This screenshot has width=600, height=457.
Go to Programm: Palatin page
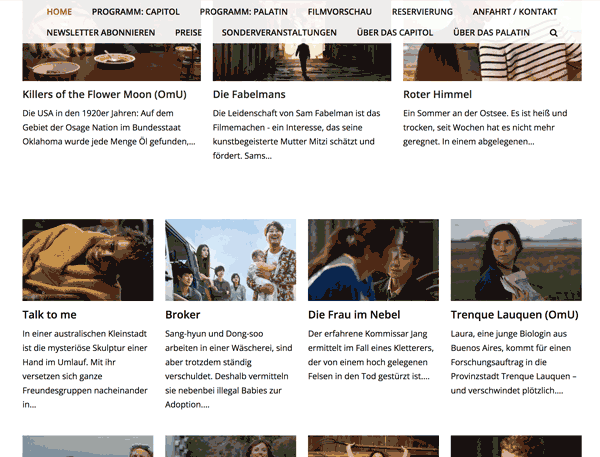[x=242, y=12]
